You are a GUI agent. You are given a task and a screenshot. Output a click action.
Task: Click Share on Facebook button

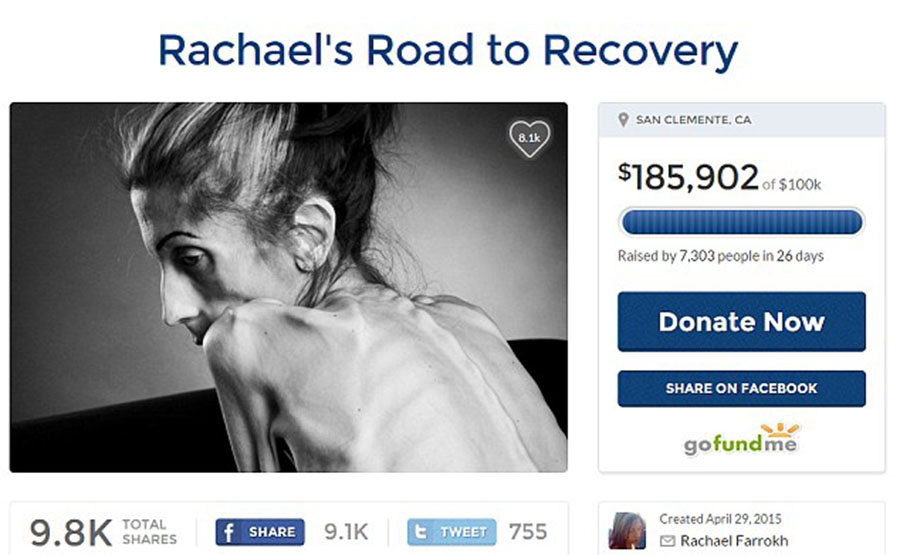(742, 389)
